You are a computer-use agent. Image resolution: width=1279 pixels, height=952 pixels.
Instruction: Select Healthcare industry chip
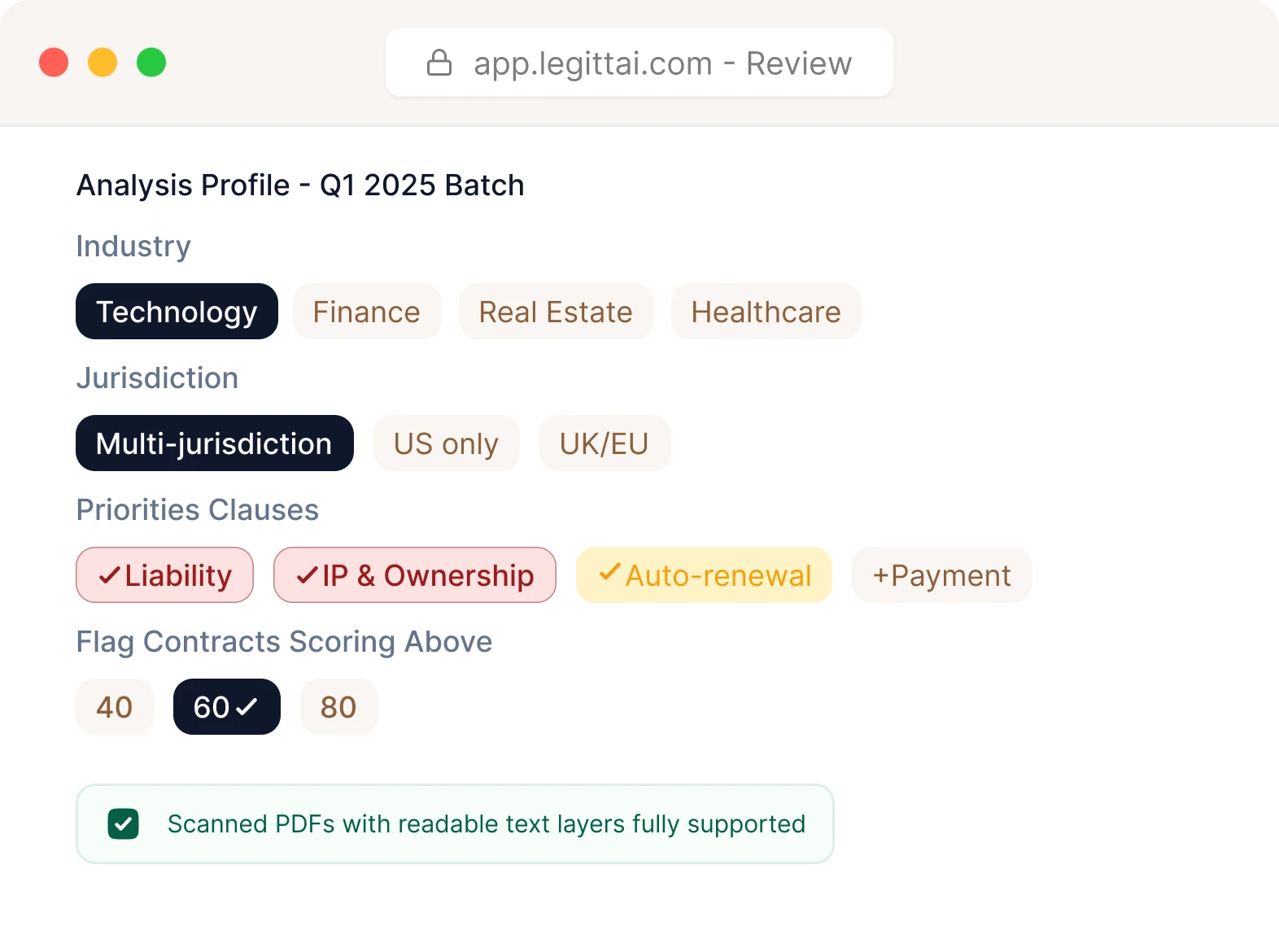tap(766, 312)
